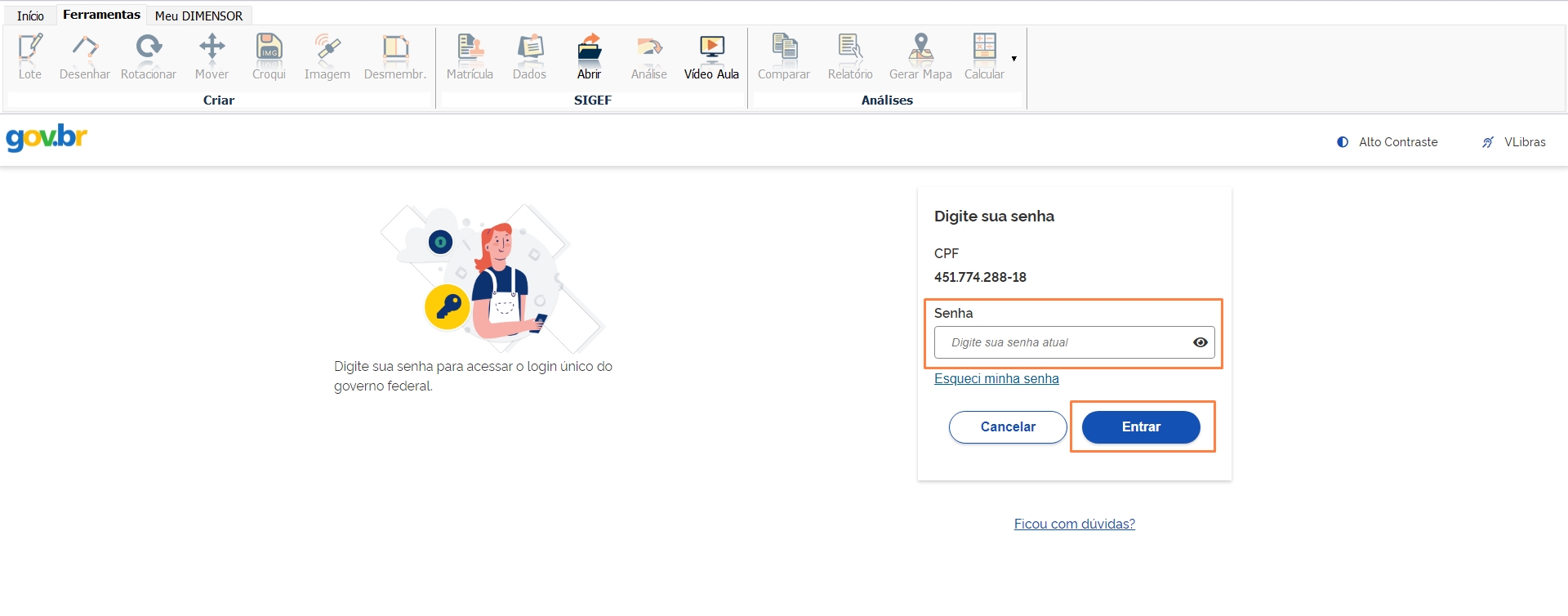Screen dimensions: 1568x616
Task: Select the Desmembr. tool
Action: pyautogui.click(x=395, y=56)
